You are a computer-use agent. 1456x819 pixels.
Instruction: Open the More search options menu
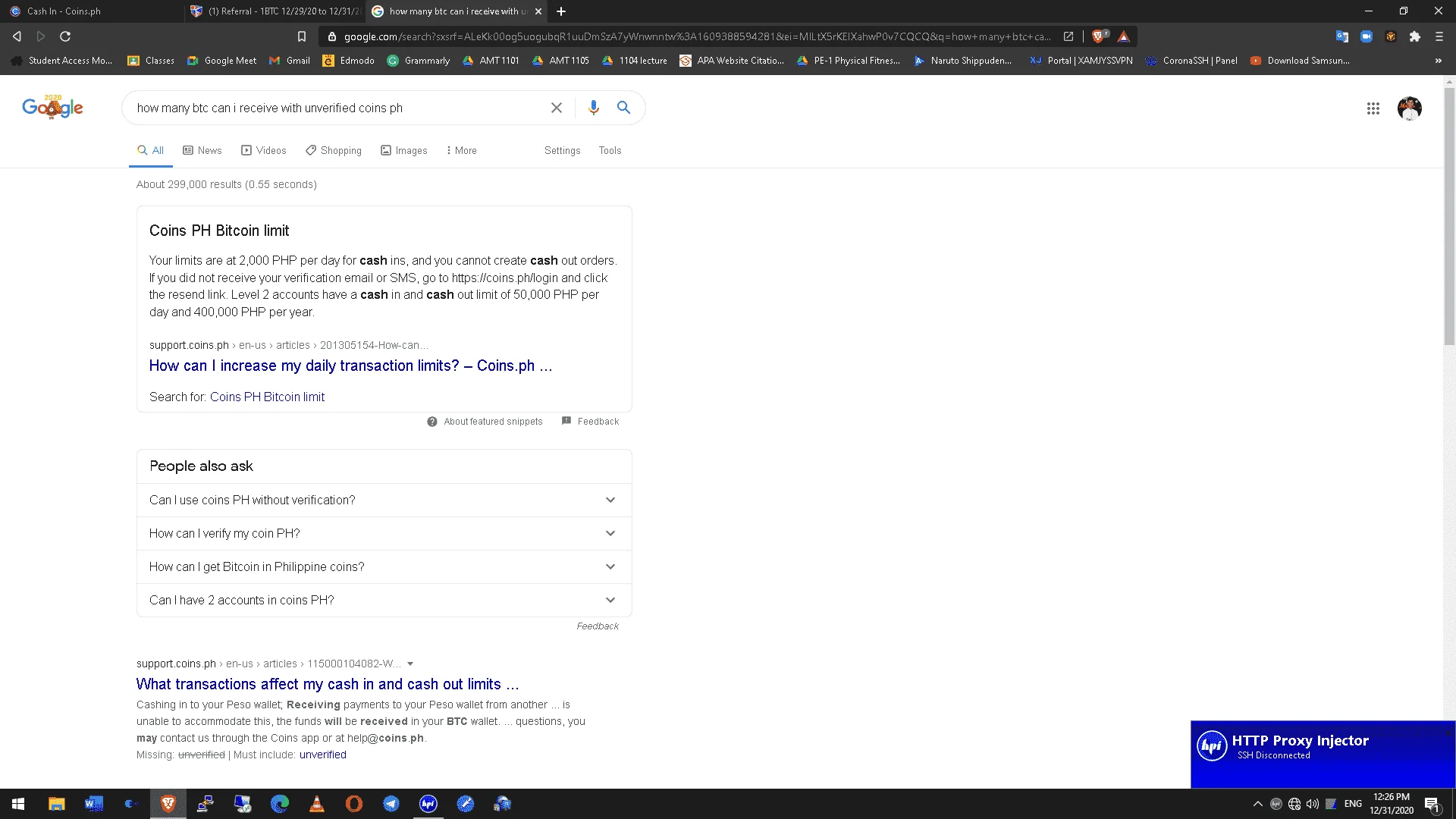[462, 150]
